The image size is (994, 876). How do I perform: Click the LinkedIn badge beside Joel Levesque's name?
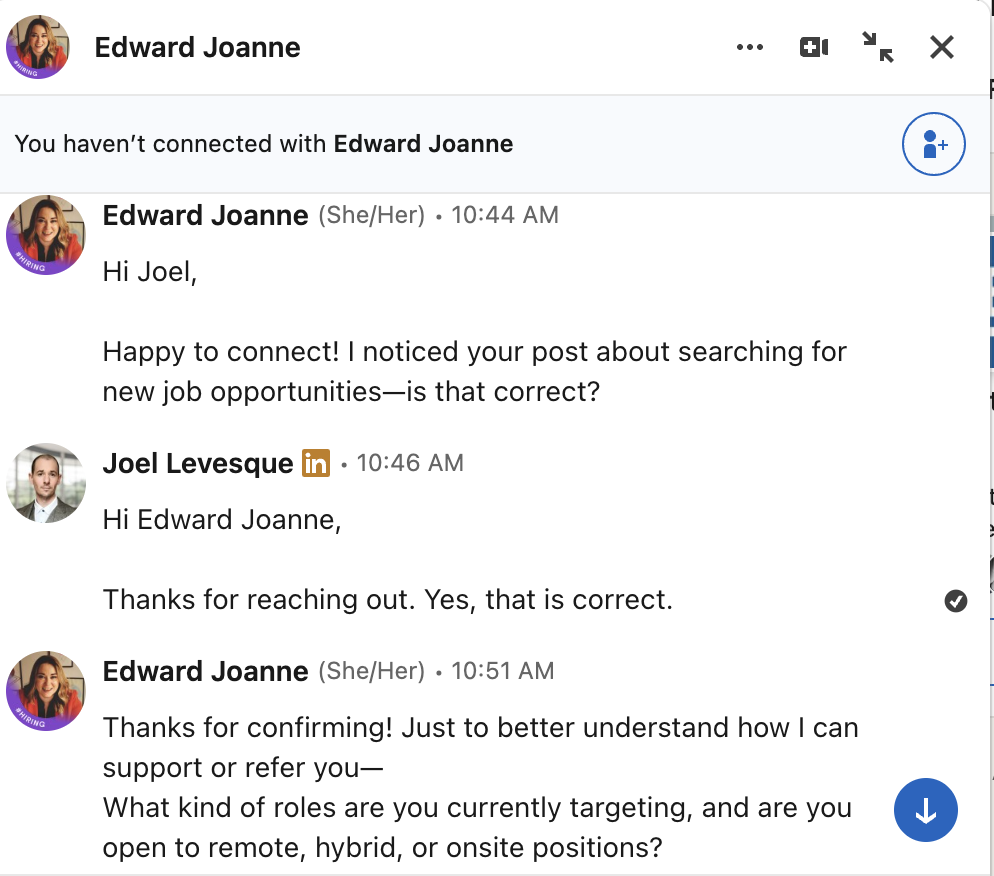pyautogui.click(x=316, y=463)
